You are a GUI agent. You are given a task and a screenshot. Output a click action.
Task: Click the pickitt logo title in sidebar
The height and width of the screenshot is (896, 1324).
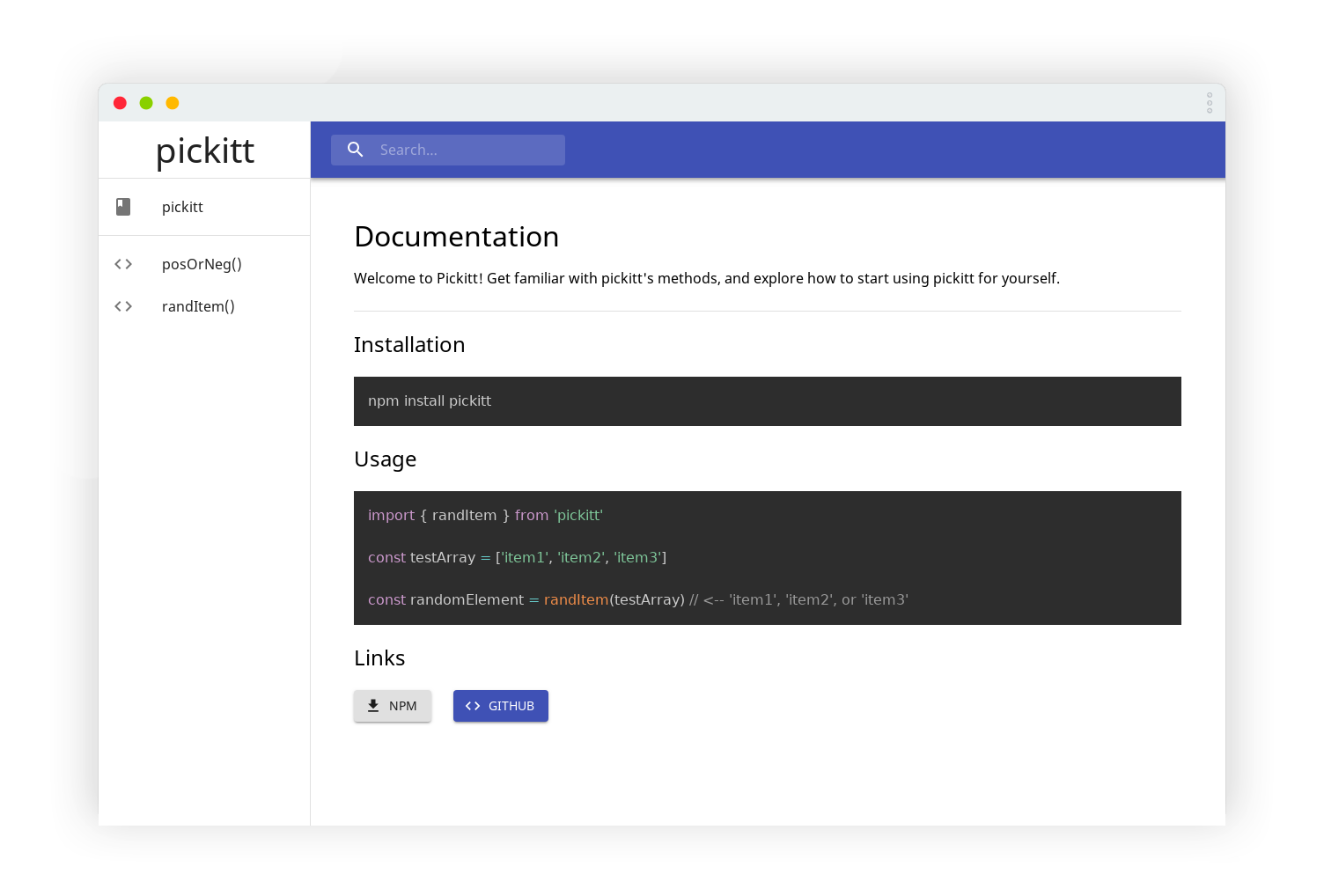pyautogui.click(x=204, y=151)
